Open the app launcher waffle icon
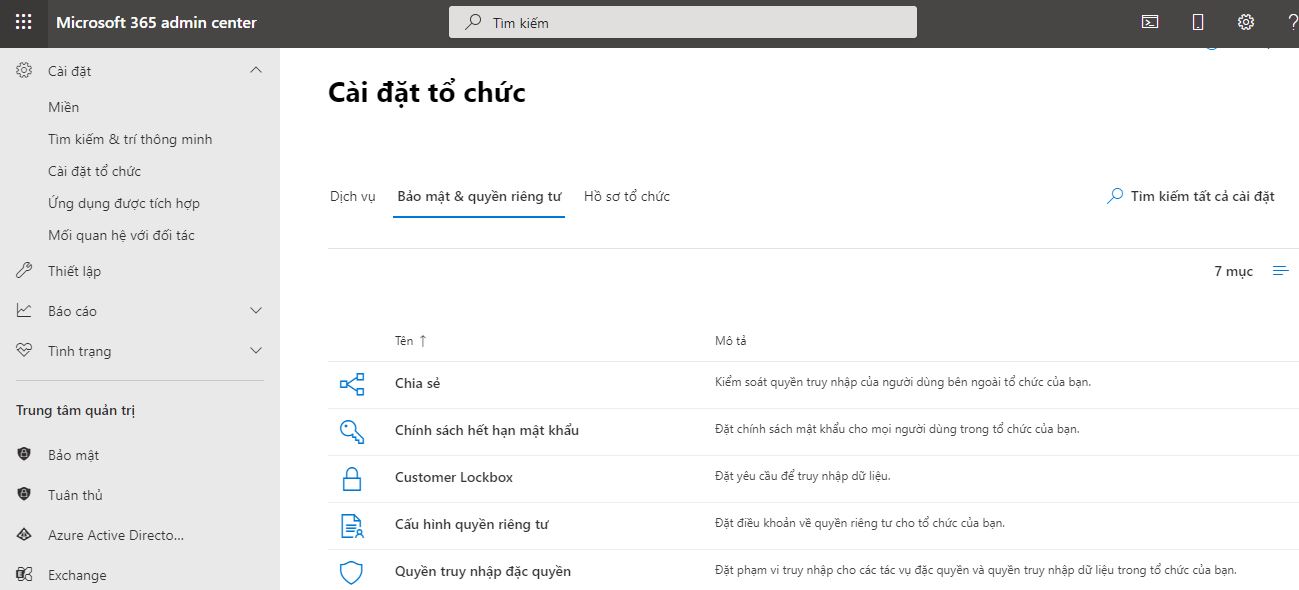Image resolution: width=1299 pixels, height=590 pixels. (23, 22)
